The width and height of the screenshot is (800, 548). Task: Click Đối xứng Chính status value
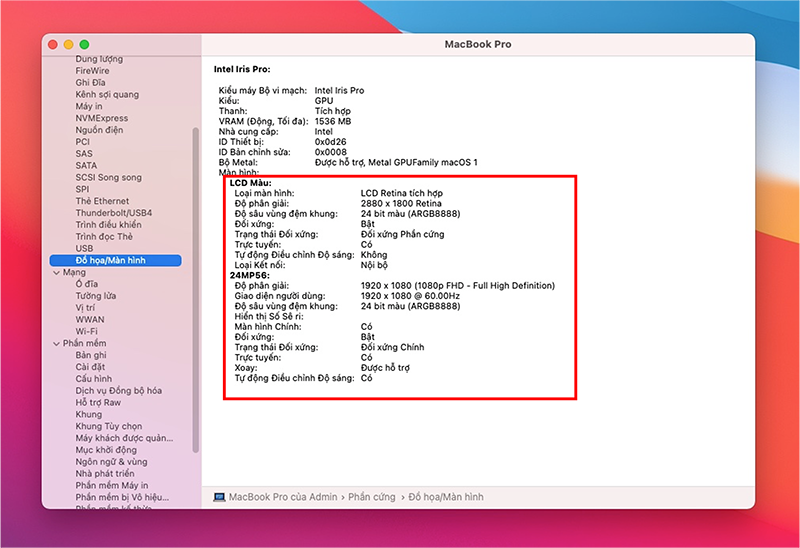point(392,347)
